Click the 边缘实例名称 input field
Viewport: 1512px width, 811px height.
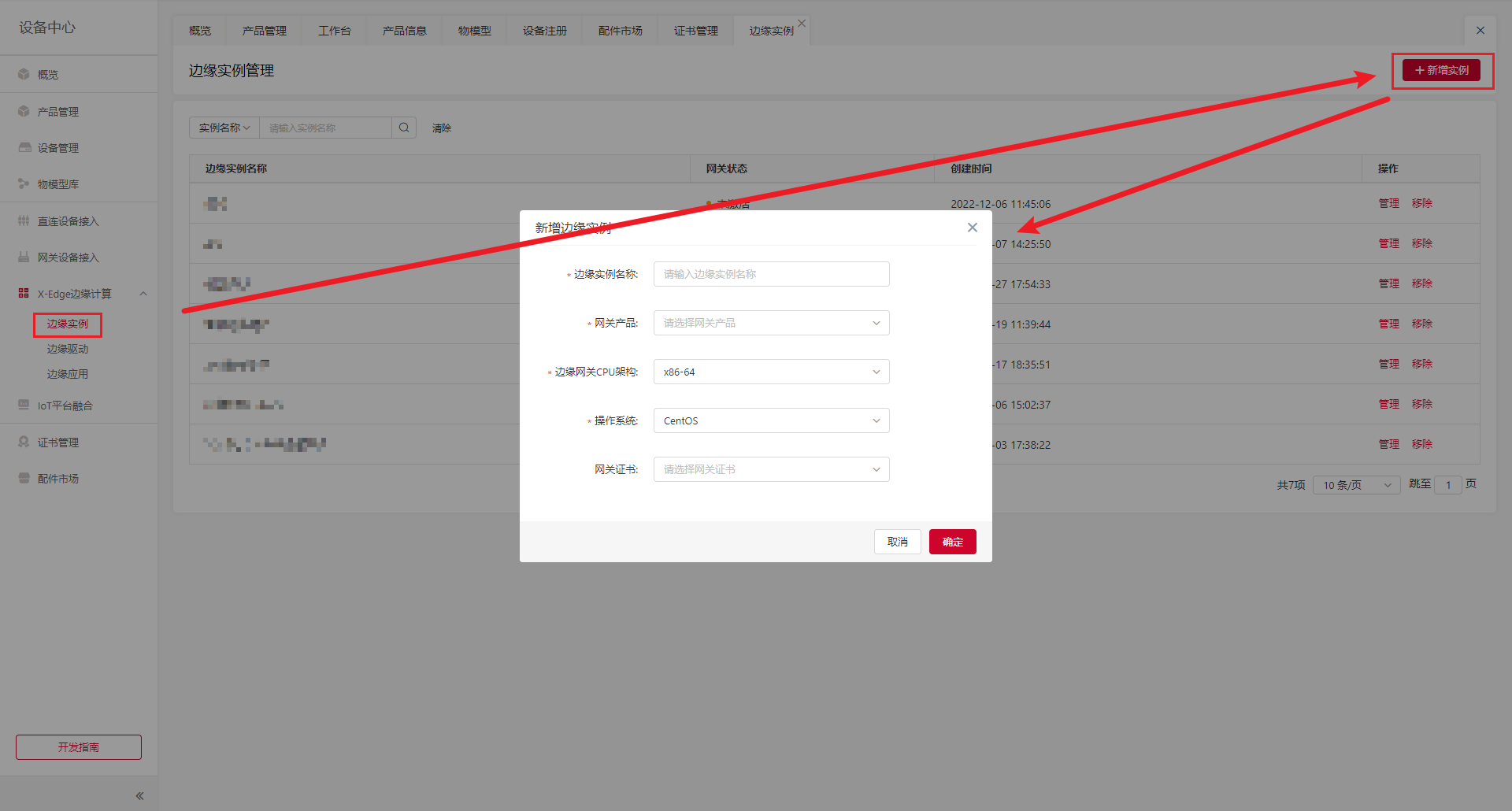[771, 274]
